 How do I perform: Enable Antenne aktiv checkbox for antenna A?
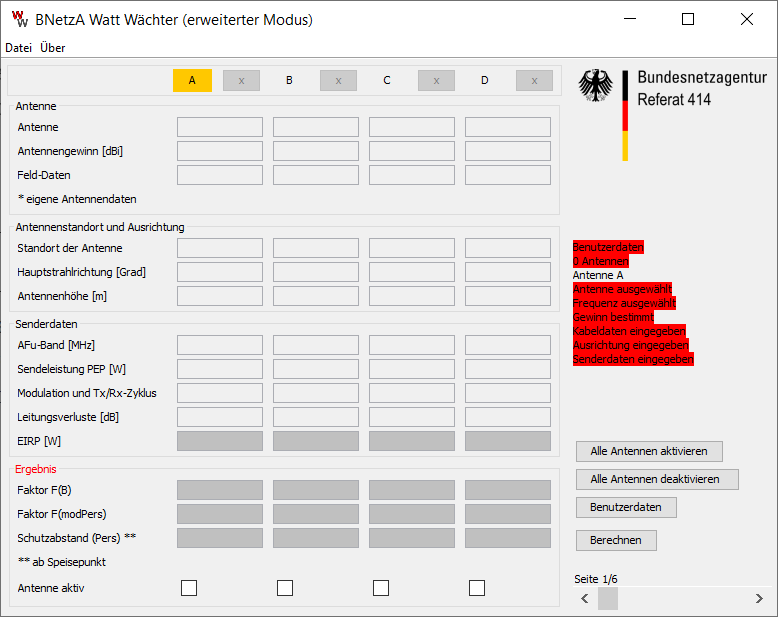tap(189, 588)
